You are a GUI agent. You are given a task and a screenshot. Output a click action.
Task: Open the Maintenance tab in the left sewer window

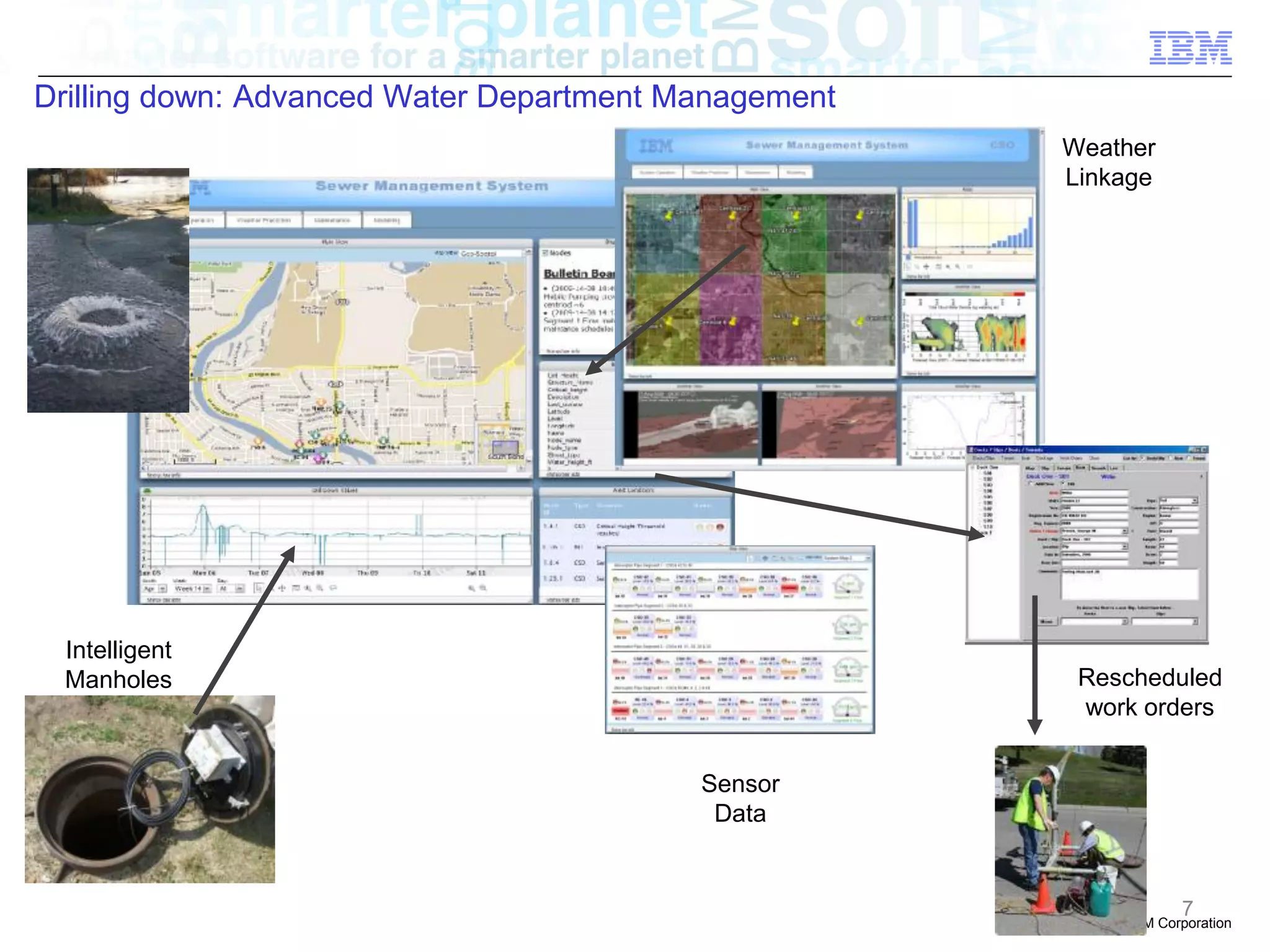click(332, 220)
